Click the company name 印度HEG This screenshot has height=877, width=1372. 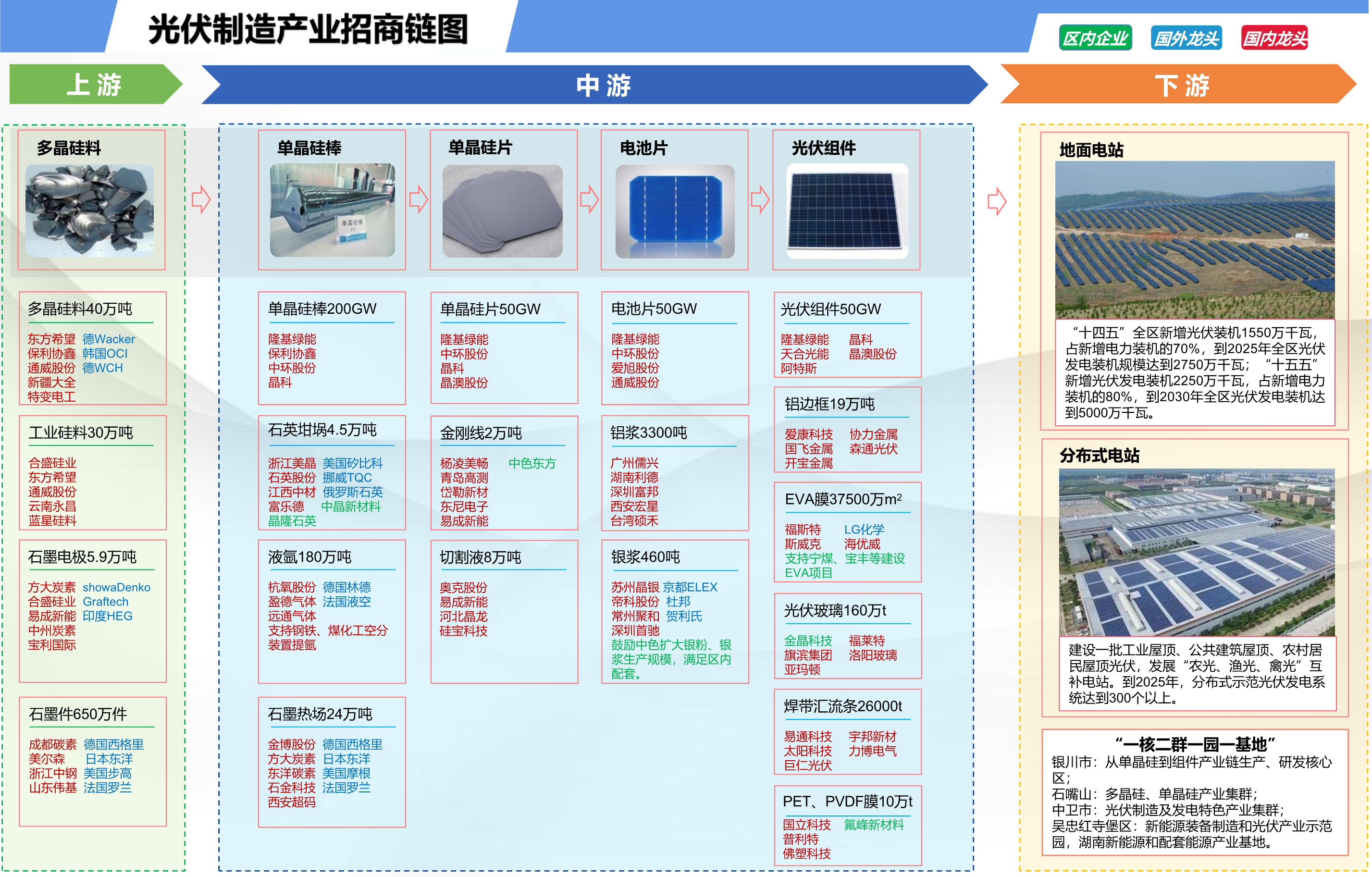[x=107, y=616]
